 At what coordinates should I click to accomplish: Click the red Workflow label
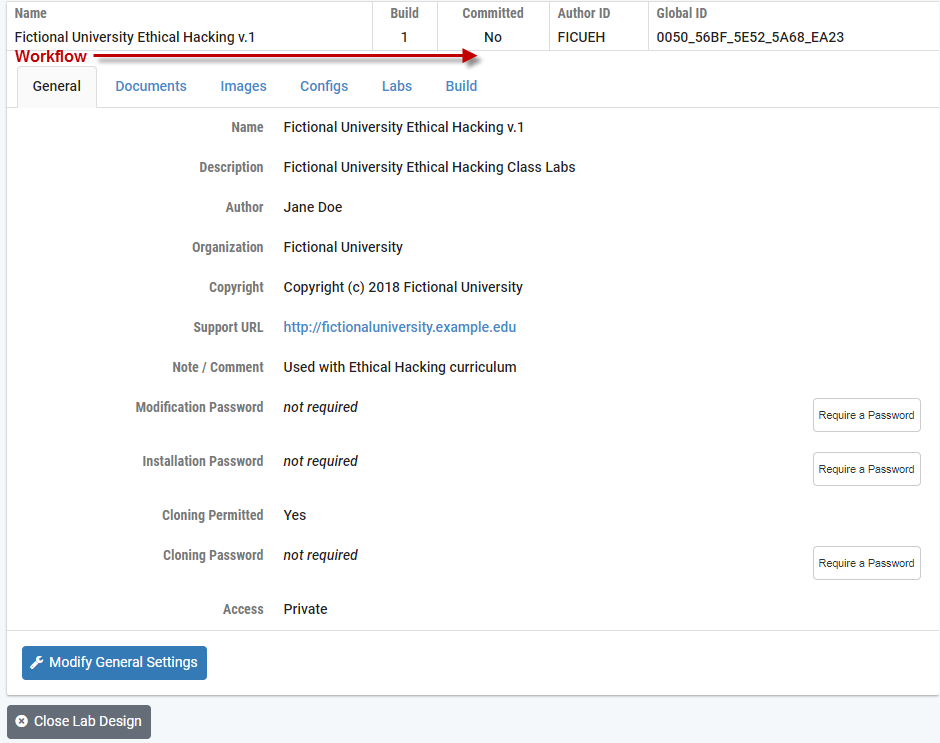pos(51,57)
